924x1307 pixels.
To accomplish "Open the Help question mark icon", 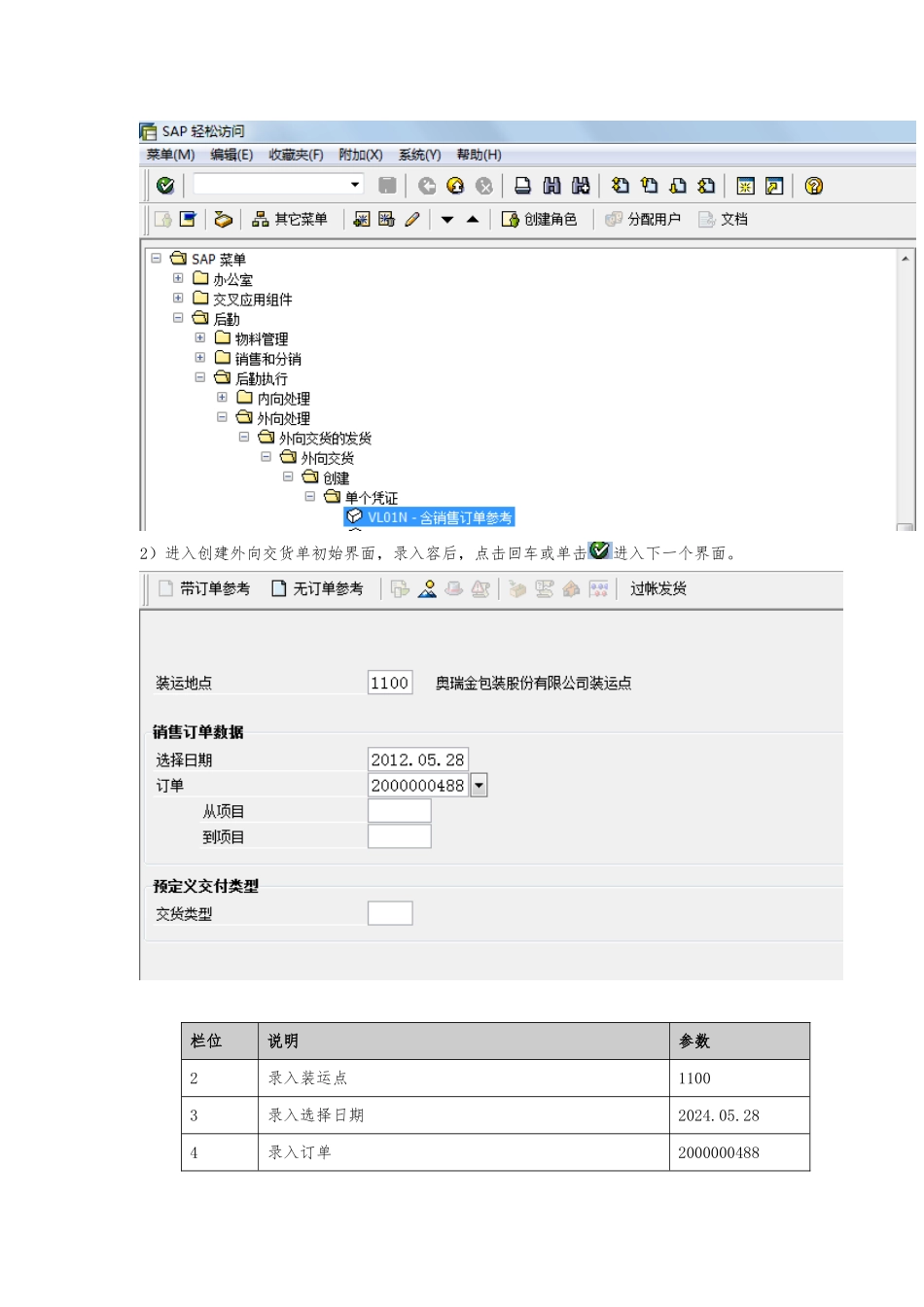I will 814,185.
